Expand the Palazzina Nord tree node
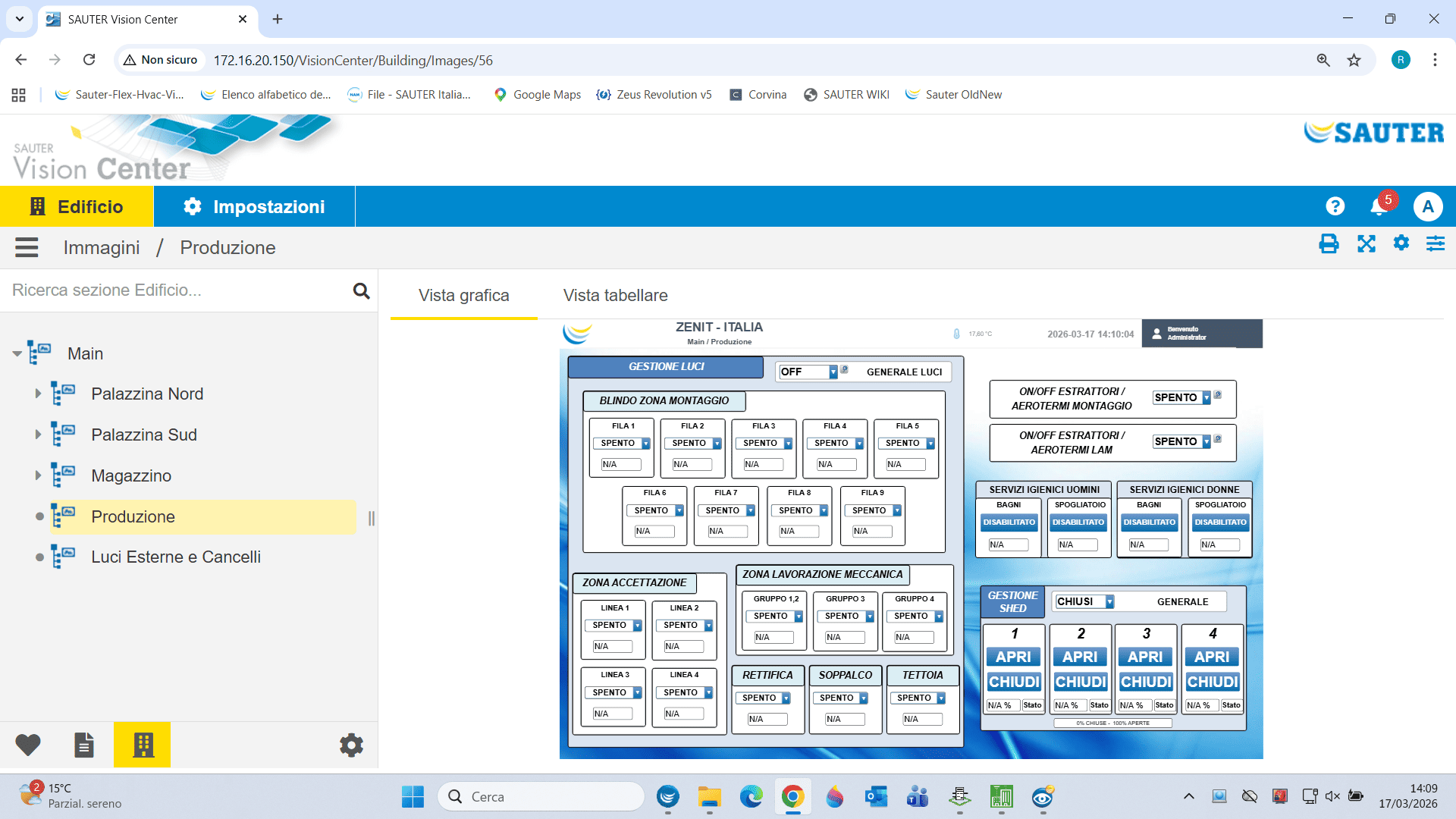 click(38, 394)
